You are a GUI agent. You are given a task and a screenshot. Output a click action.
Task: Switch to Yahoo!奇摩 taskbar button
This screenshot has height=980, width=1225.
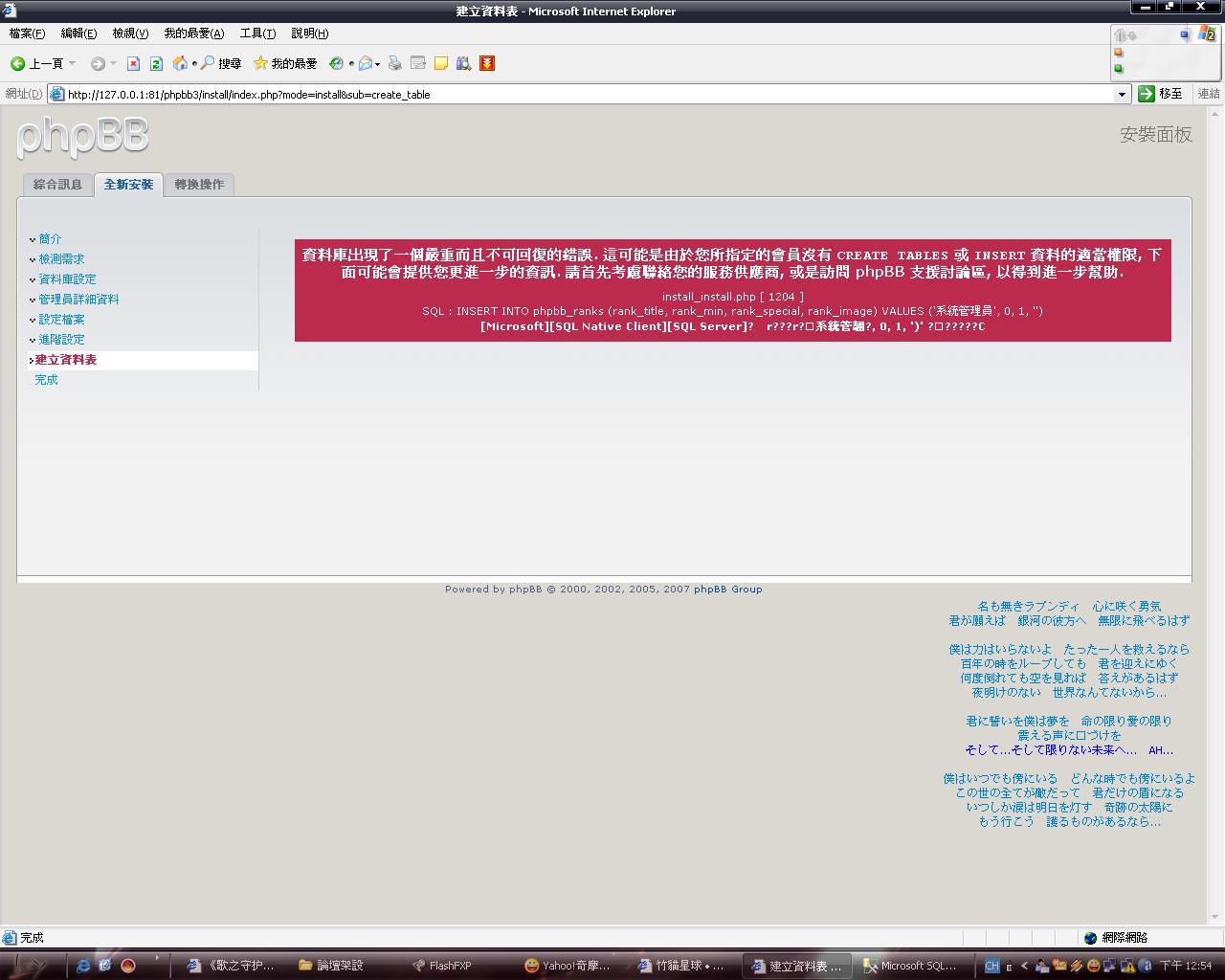(567, 966)
